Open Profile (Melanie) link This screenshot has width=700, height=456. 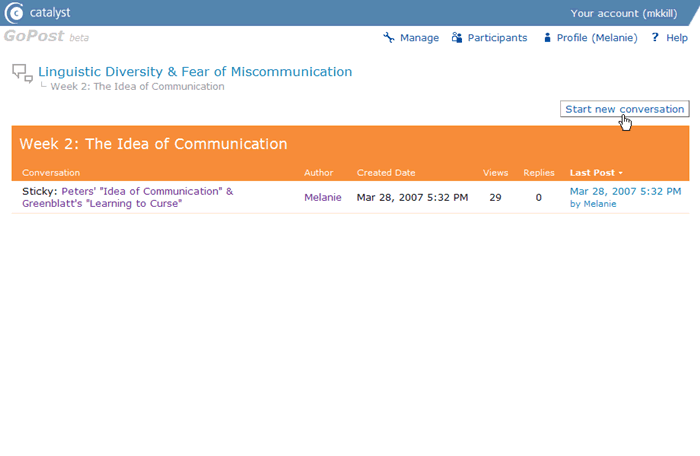(x=597, y=38)
